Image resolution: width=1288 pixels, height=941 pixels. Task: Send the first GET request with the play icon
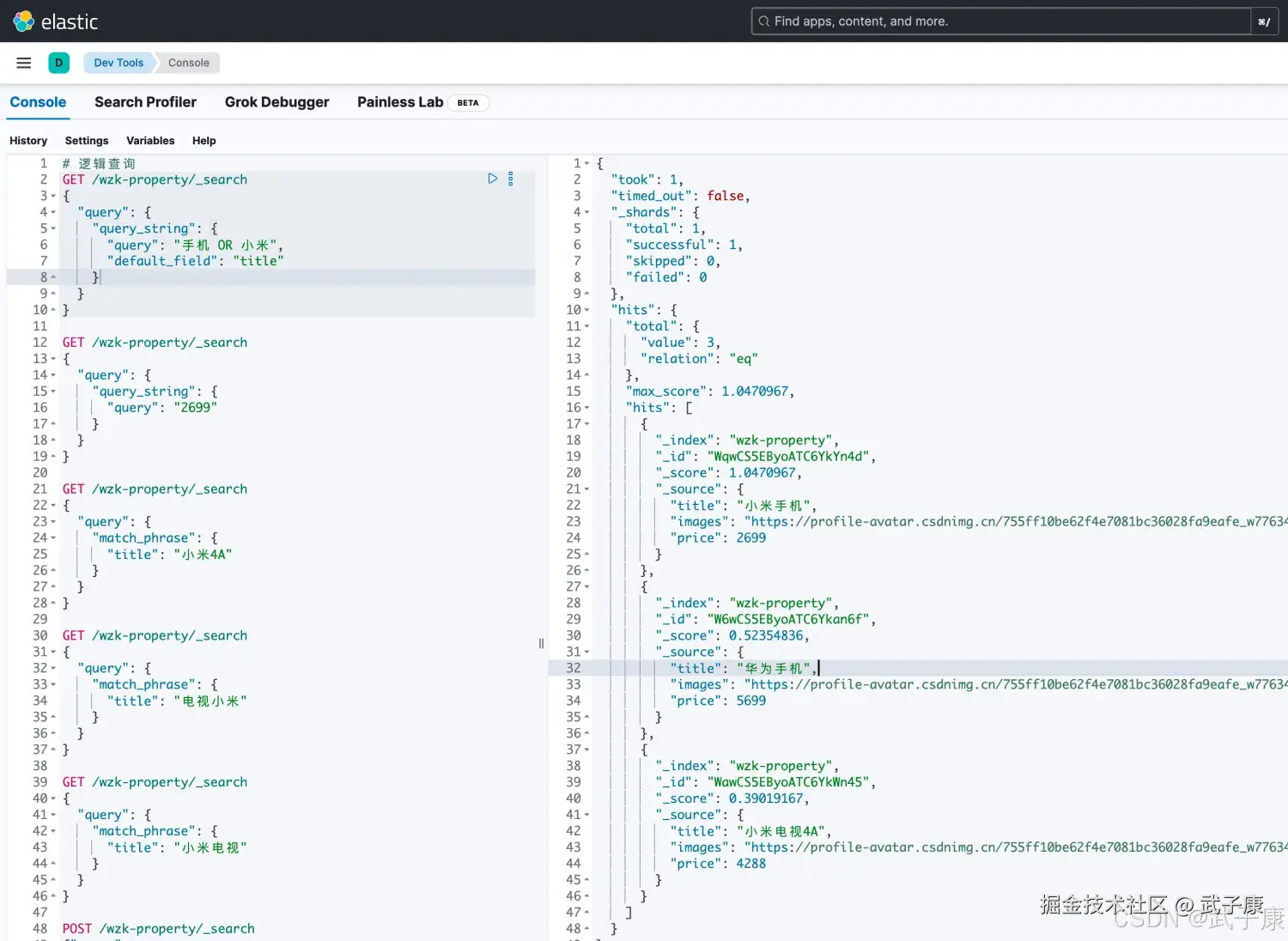pyautogui.click(x=492, y=178)
